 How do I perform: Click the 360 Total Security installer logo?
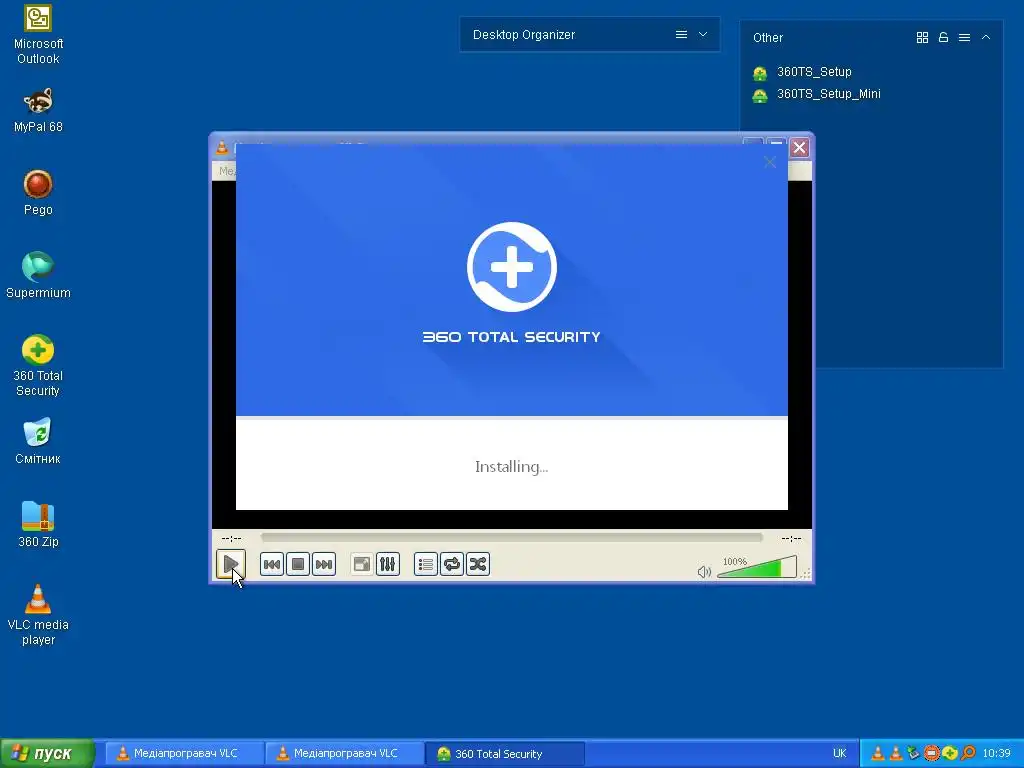click(512, 267)
